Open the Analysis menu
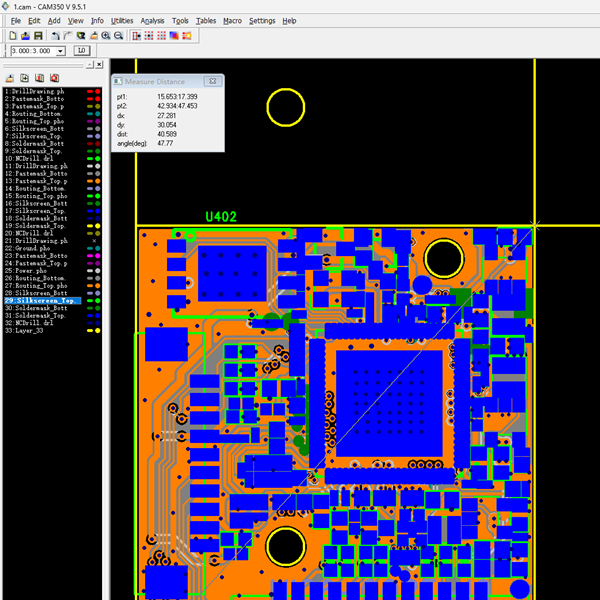This screenshot has height=600, width=600. (153, 20)
